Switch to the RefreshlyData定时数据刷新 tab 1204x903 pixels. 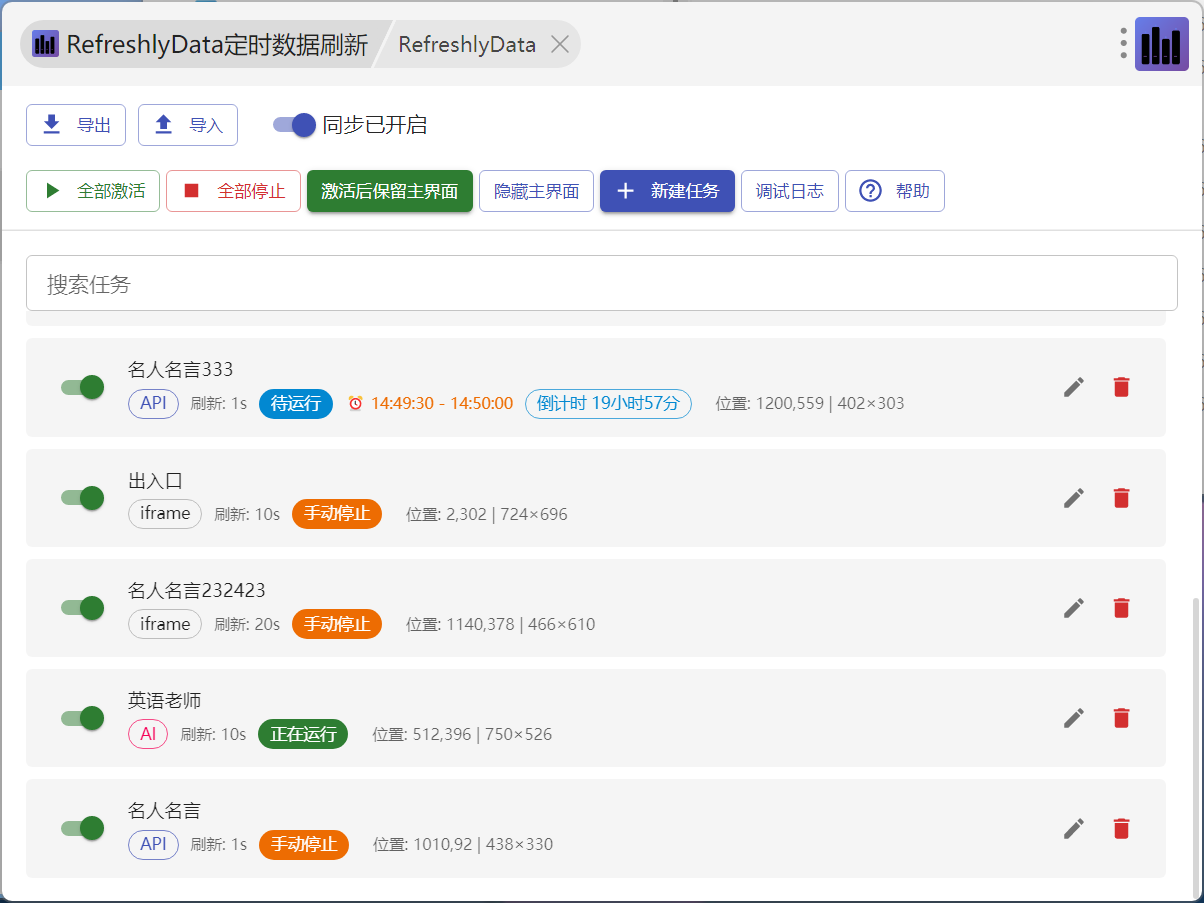click(x=200, y=44)
